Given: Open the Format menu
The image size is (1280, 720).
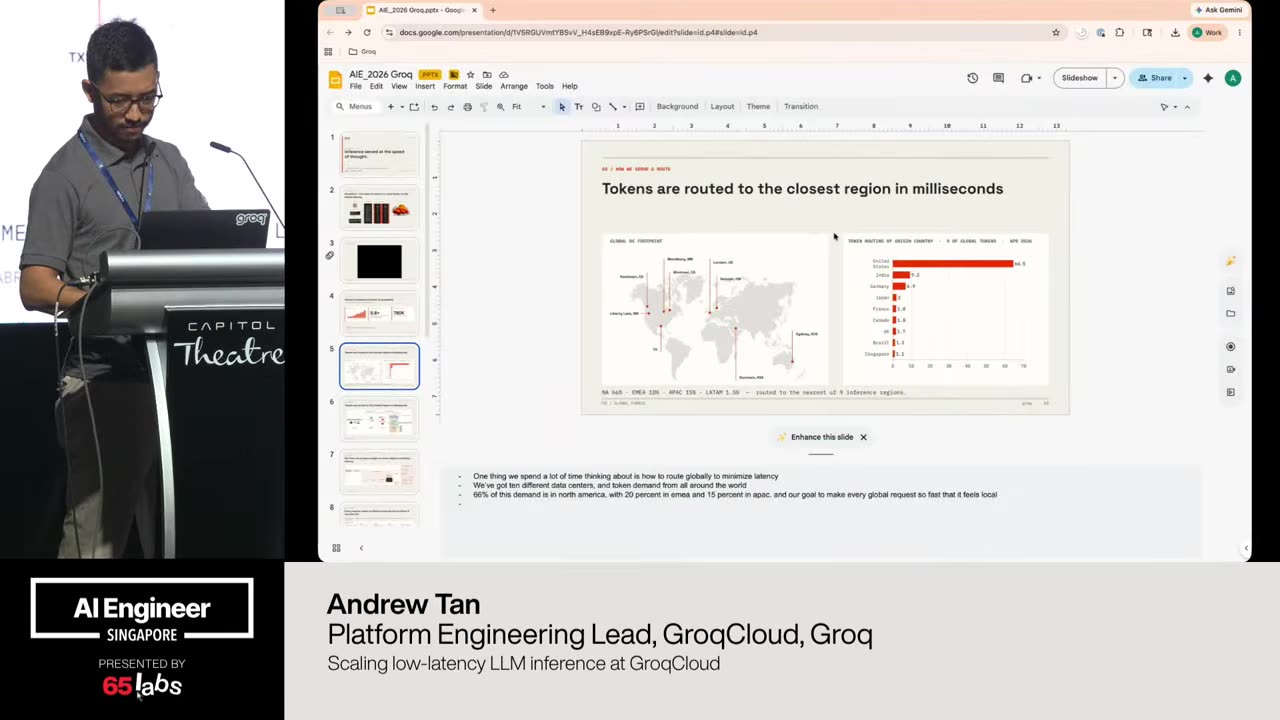Looking at the screenshot, I should (x=455, y=86).
